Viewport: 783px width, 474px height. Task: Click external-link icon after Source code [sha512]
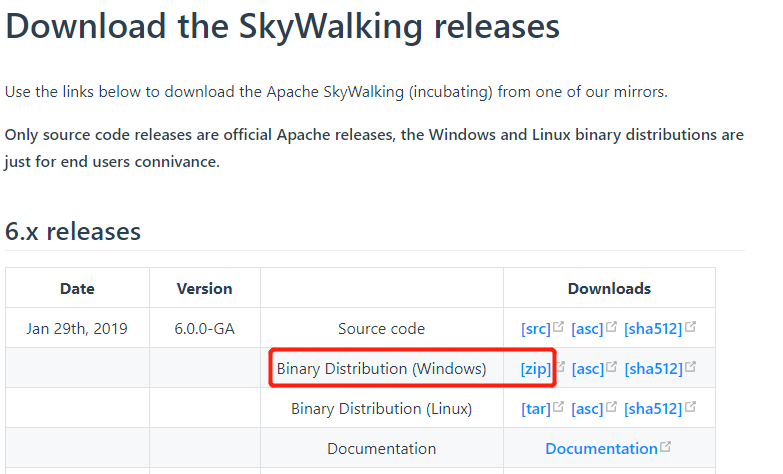tap(690, 327)
